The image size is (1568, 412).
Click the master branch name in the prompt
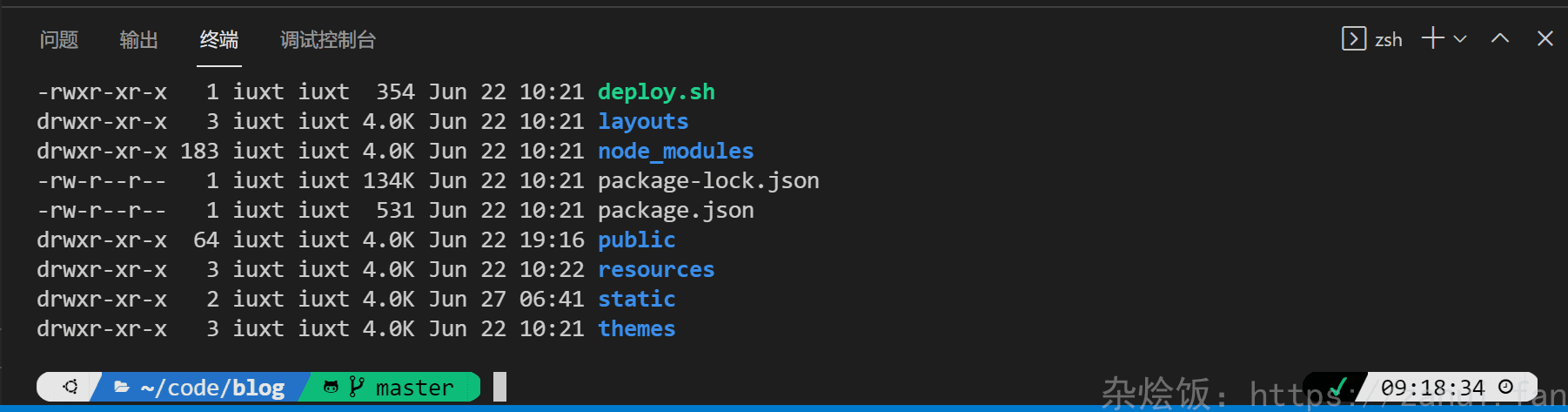[414, 388]
